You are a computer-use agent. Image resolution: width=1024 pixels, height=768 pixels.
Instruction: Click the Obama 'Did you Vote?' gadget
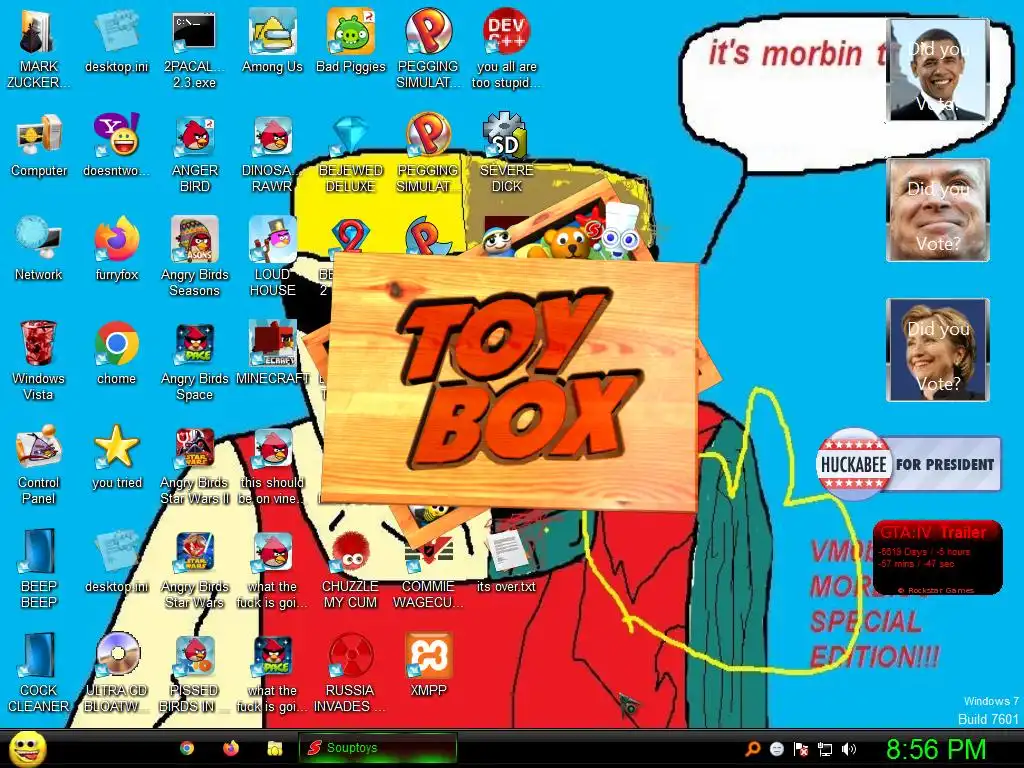point(938,70)
